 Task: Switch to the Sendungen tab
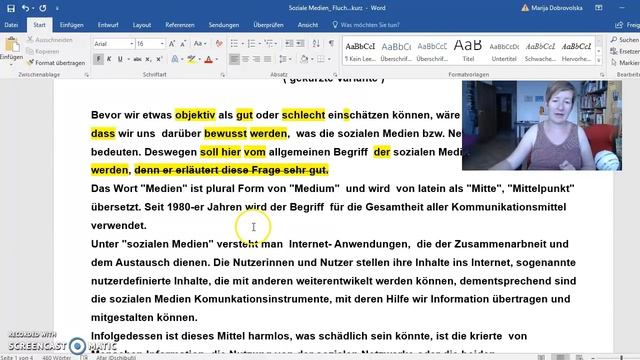(x=224, y=25)
